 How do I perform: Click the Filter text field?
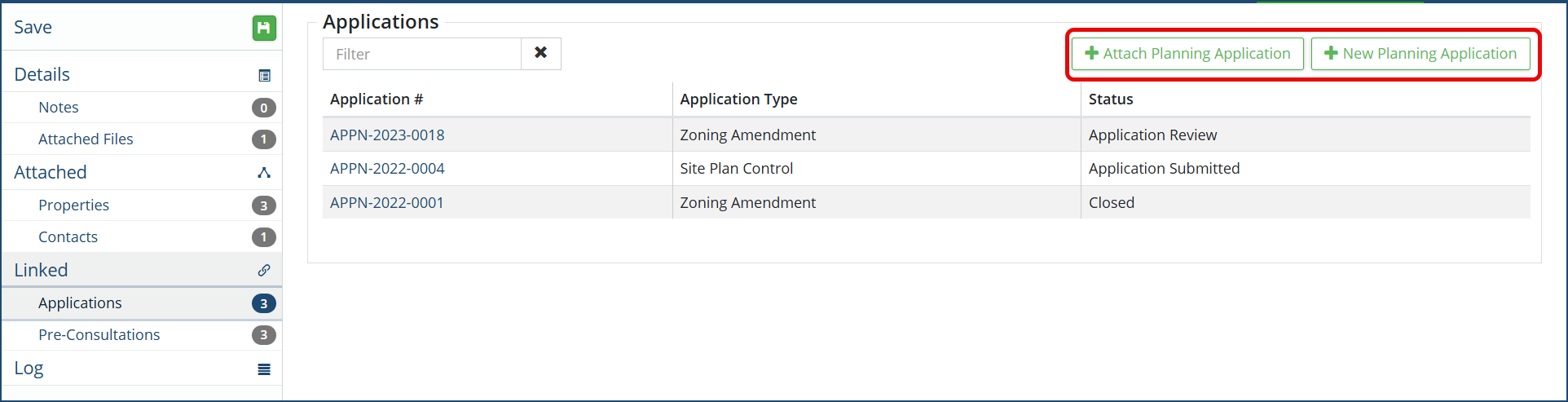[421, 54]
